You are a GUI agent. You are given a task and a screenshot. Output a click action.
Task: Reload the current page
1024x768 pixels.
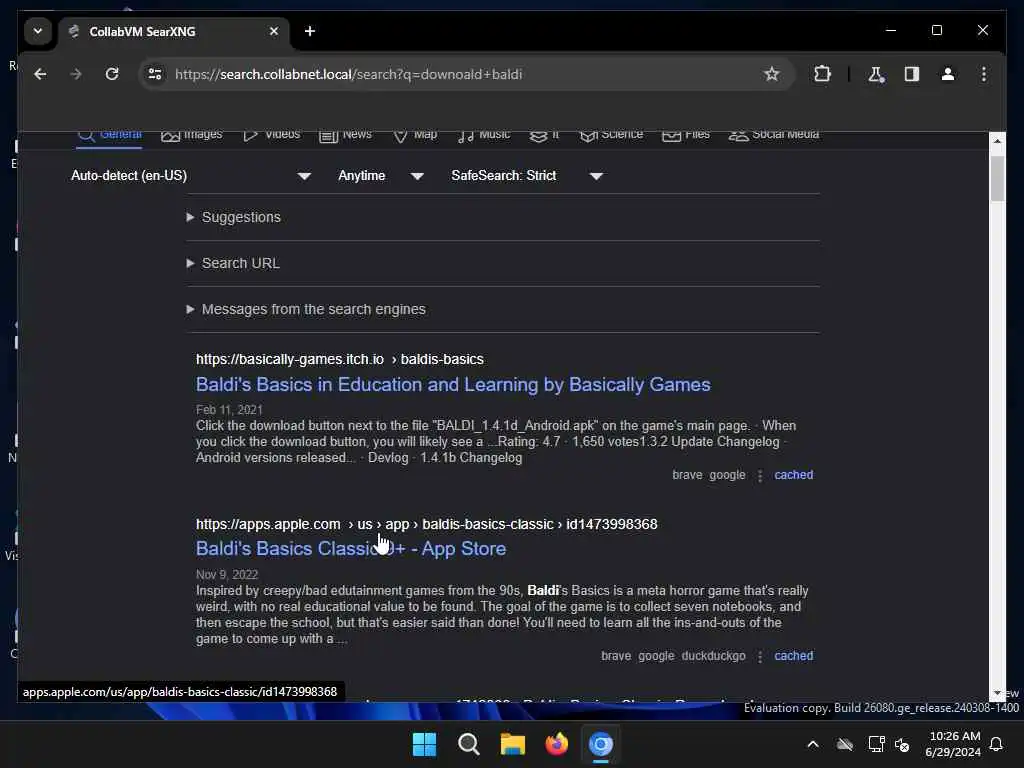112,74
